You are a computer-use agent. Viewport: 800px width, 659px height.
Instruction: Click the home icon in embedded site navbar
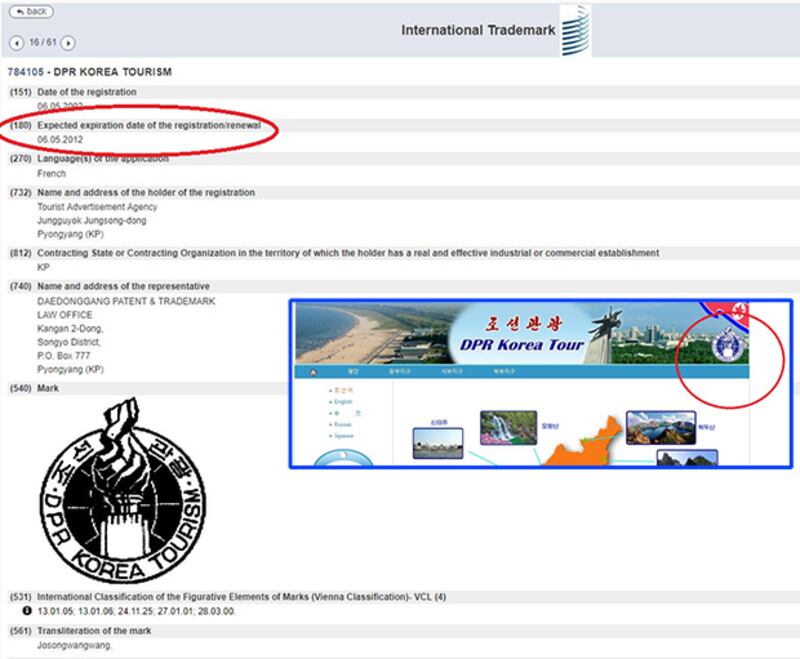(313, 372)
